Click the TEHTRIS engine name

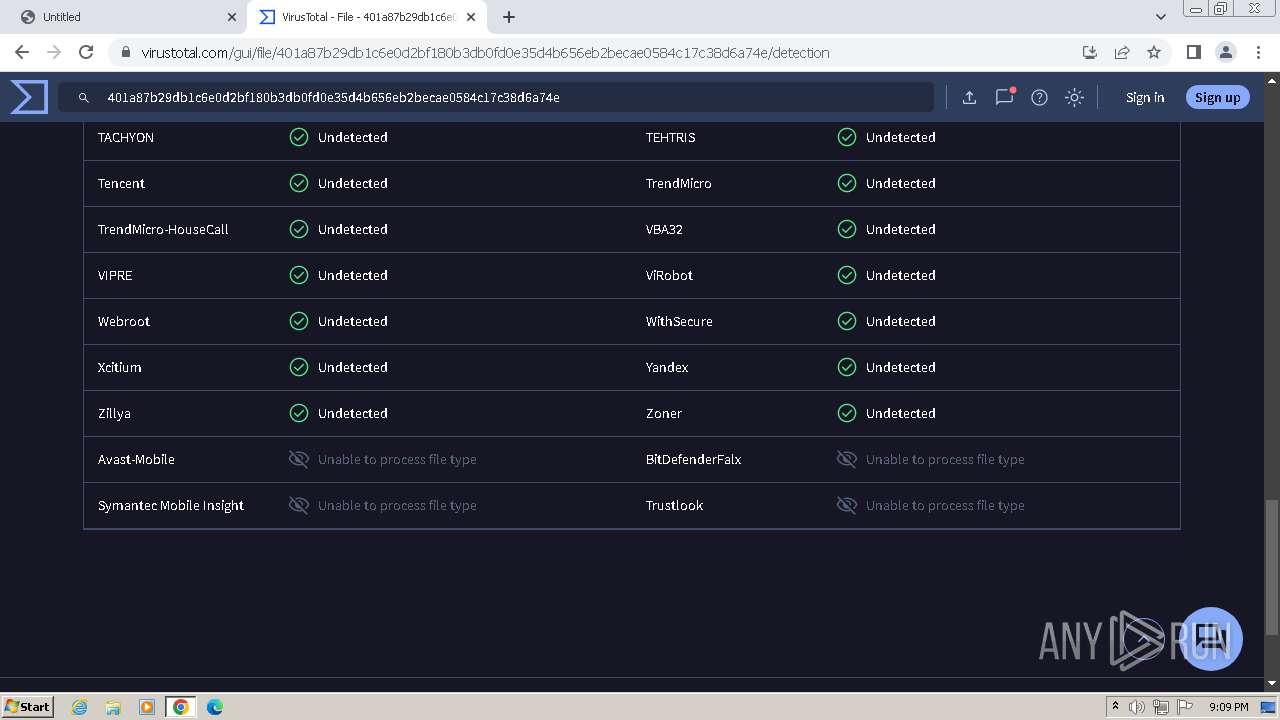670,137
